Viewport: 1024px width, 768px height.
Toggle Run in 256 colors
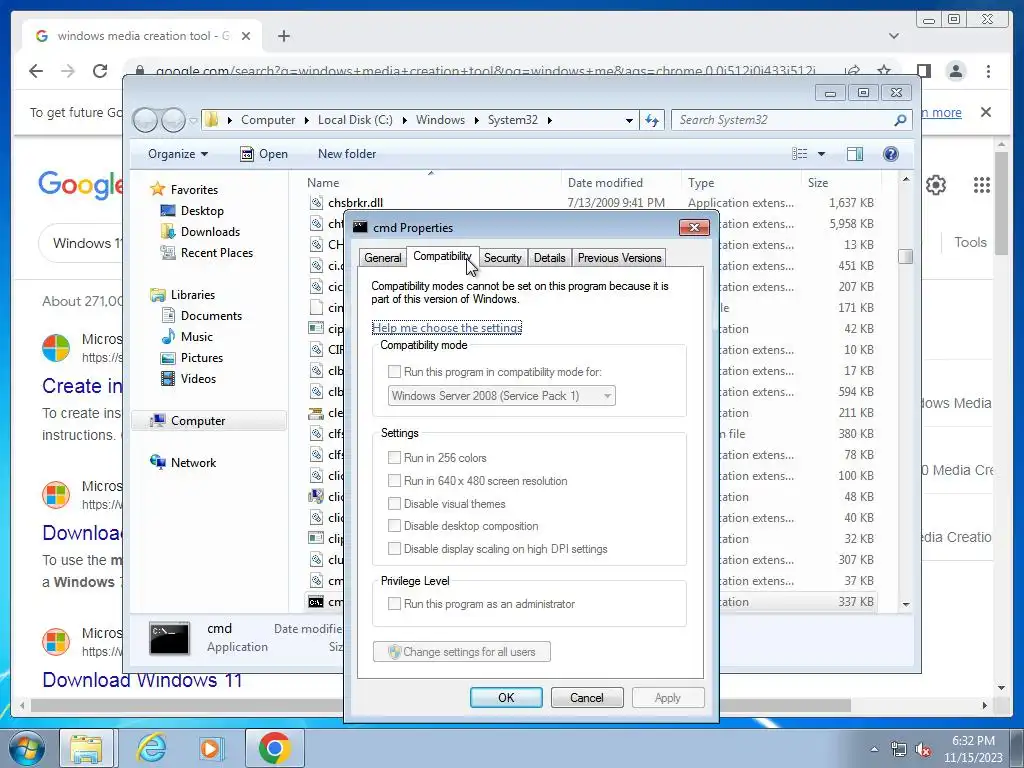(x=394, y=458)
